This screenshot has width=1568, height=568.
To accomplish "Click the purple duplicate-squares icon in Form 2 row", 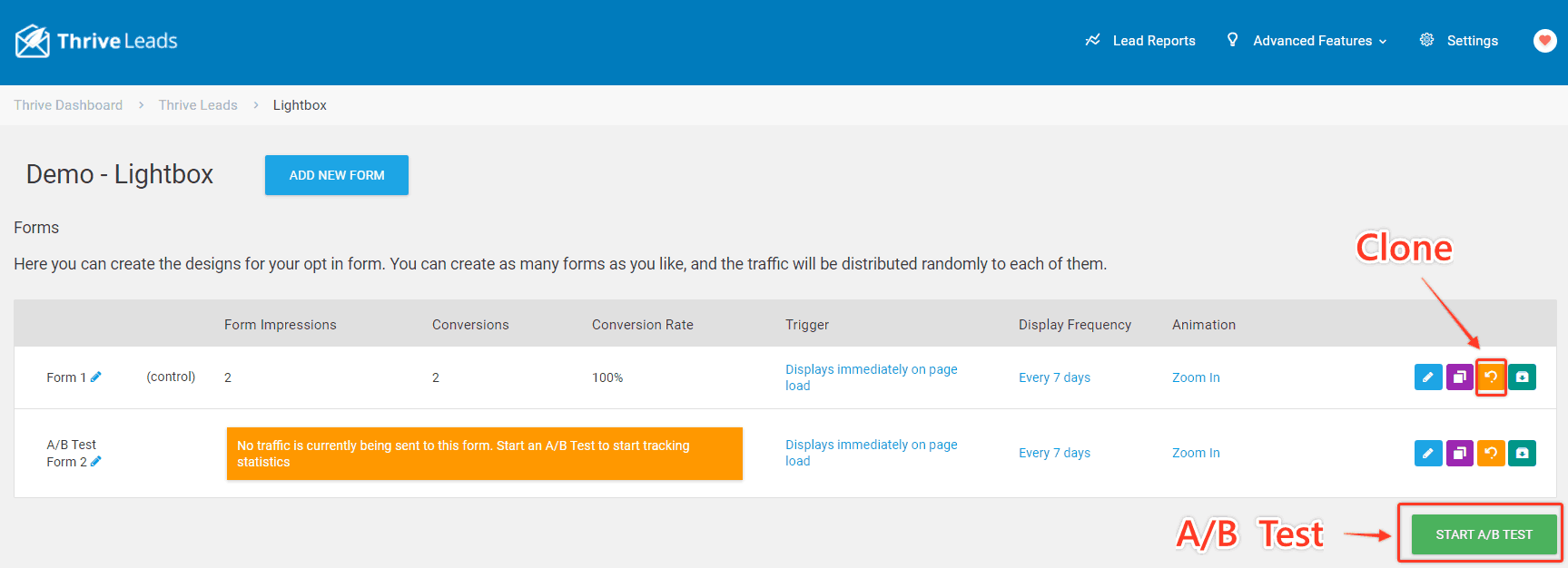I will (1459, 453).
